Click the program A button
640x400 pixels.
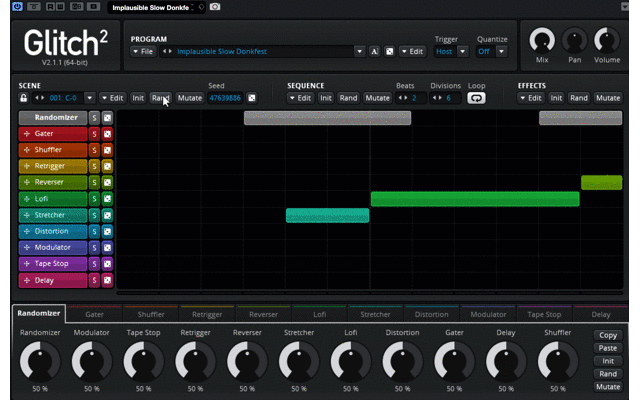374,51
